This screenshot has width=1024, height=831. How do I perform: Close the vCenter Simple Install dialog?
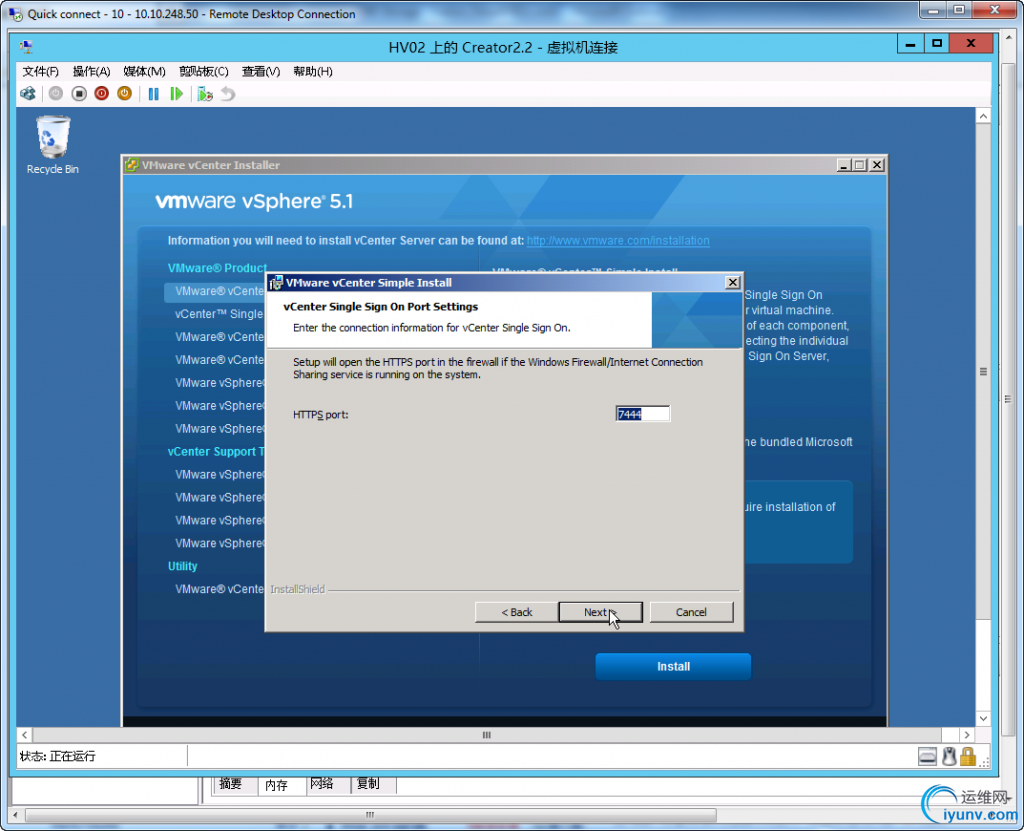(x=733, y=282)
